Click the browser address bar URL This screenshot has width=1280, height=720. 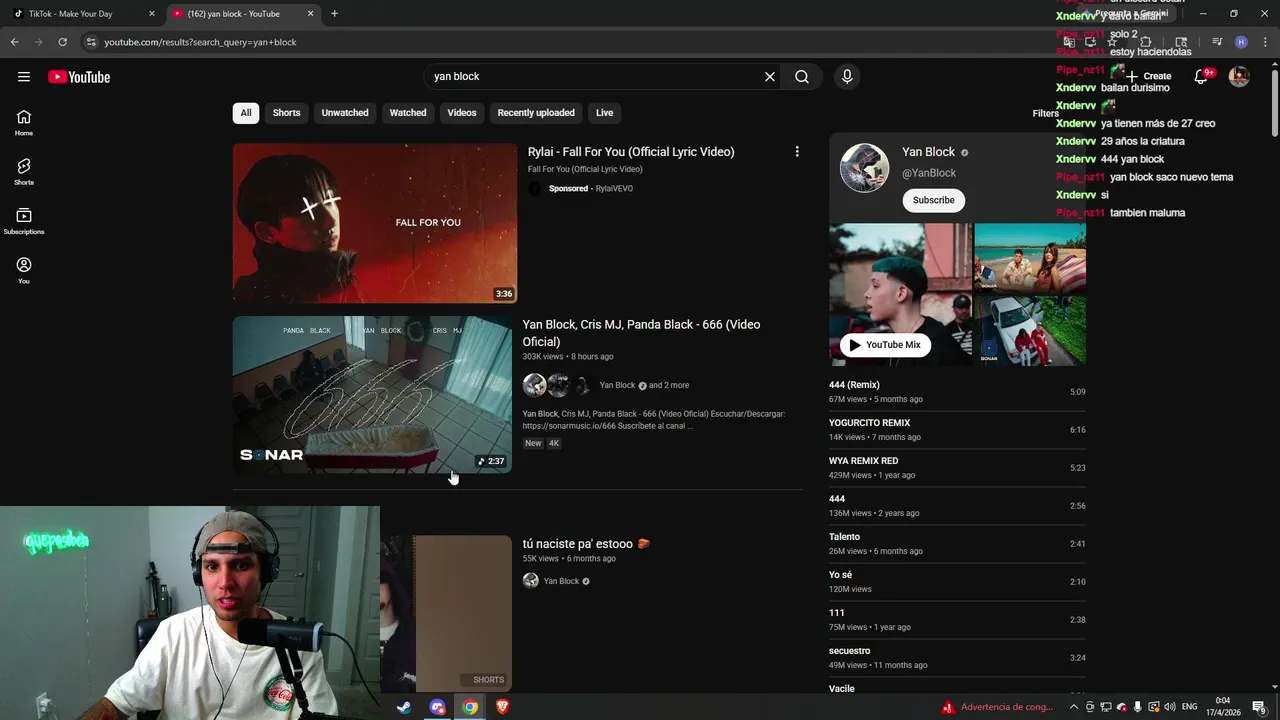pyautogui.click(x=200, y=42)
